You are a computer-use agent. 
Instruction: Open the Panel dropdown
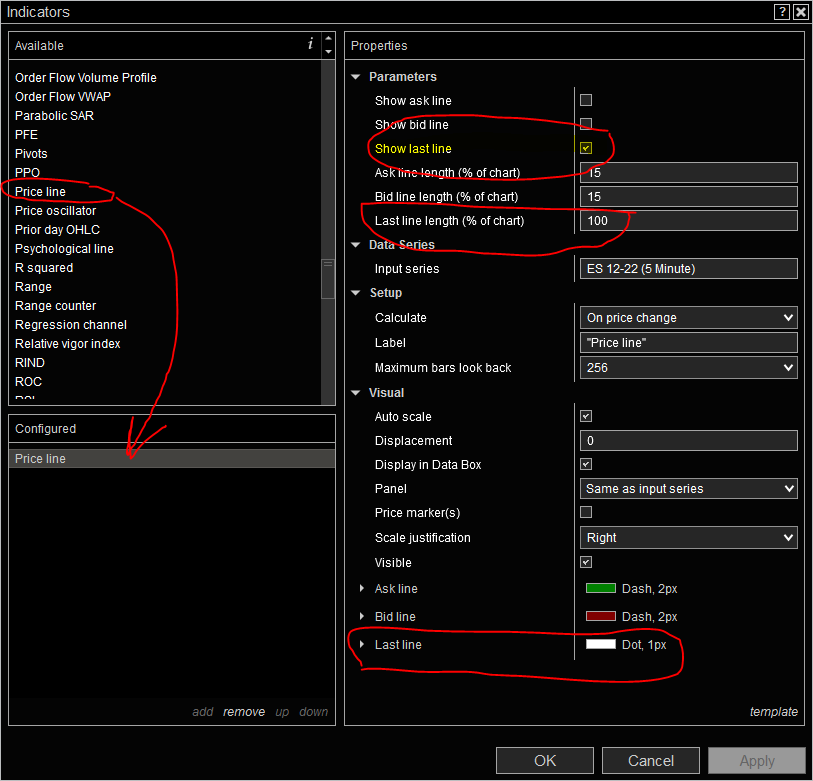coord(689,489)
